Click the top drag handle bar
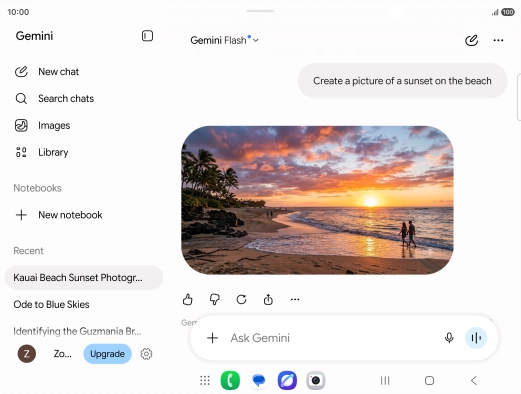Image resolution: width=521 pixels, height=394 pixels. [x=260, y=11]
